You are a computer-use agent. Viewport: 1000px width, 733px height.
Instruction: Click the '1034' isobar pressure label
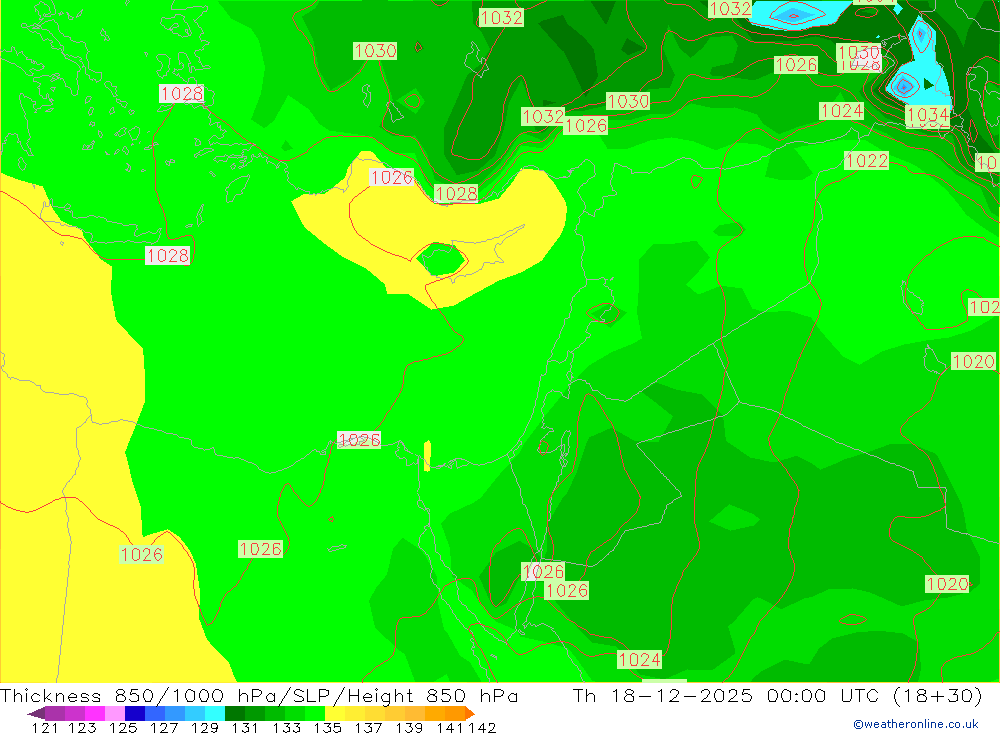(927, 115)
